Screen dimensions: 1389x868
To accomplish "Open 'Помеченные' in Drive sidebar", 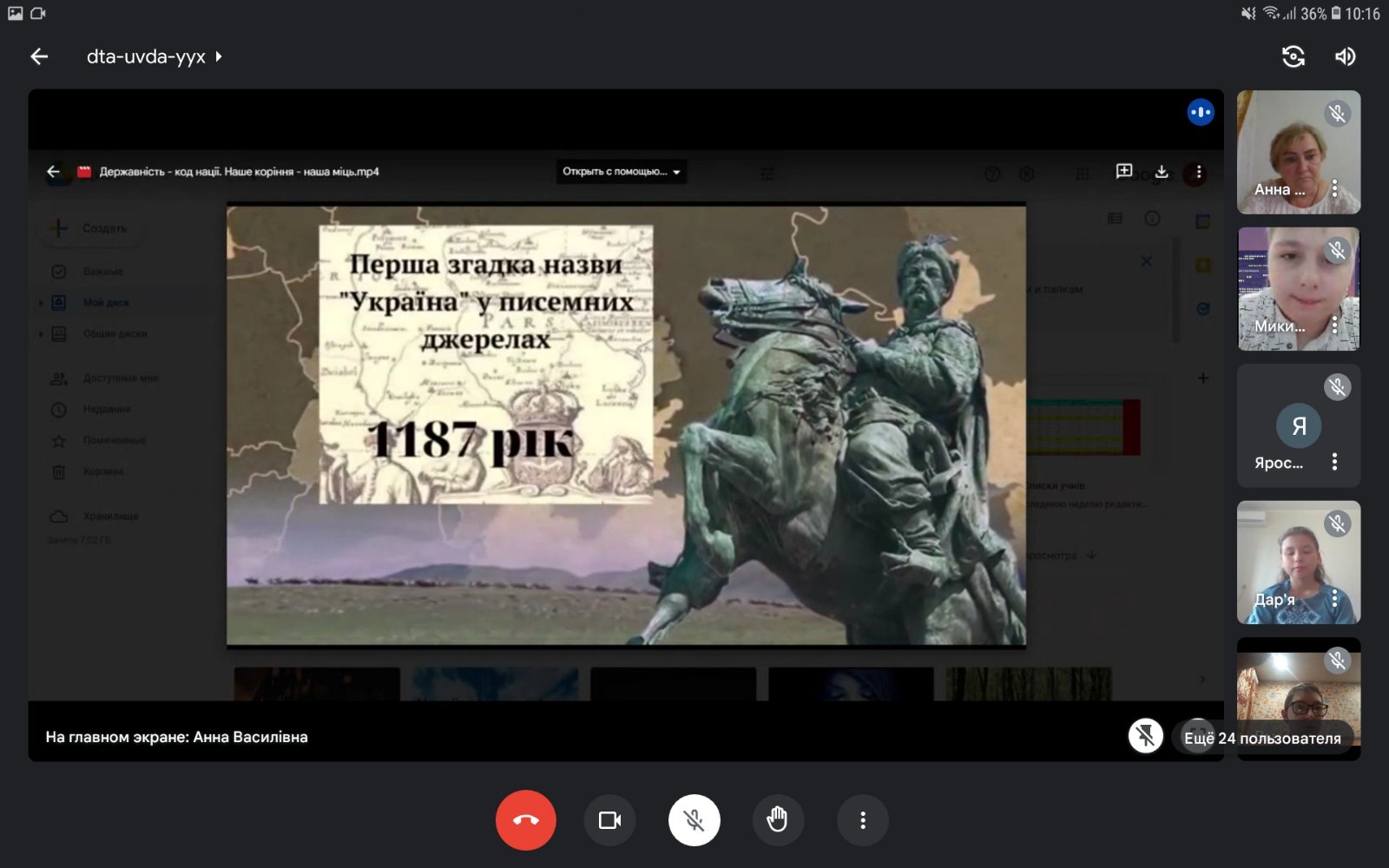I will point(114,440).
